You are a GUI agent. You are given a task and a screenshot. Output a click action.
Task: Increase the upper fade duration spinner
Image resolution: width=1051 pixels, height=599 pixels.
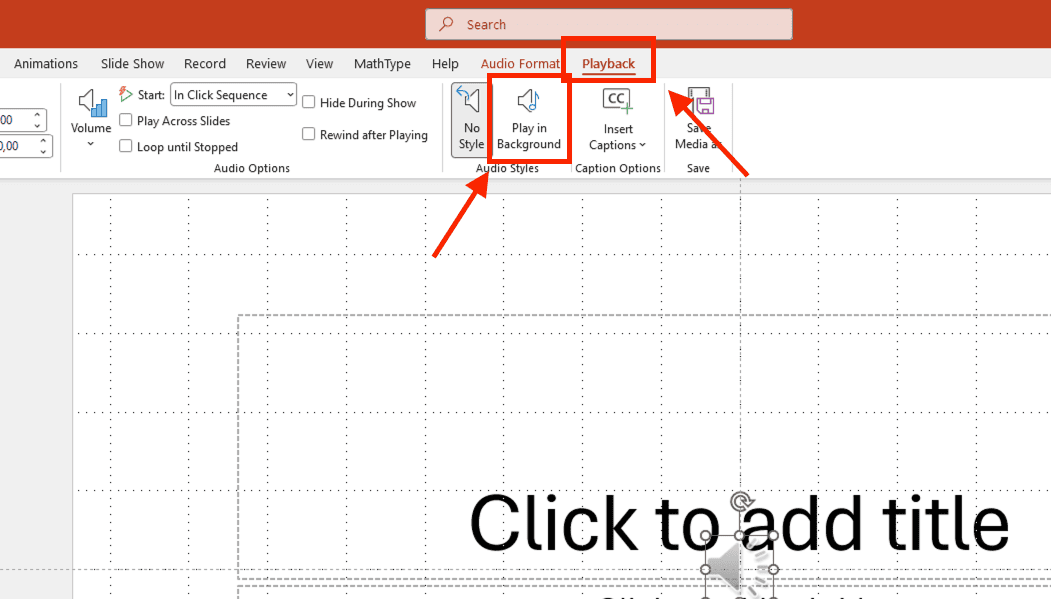[x=38, y=115]
